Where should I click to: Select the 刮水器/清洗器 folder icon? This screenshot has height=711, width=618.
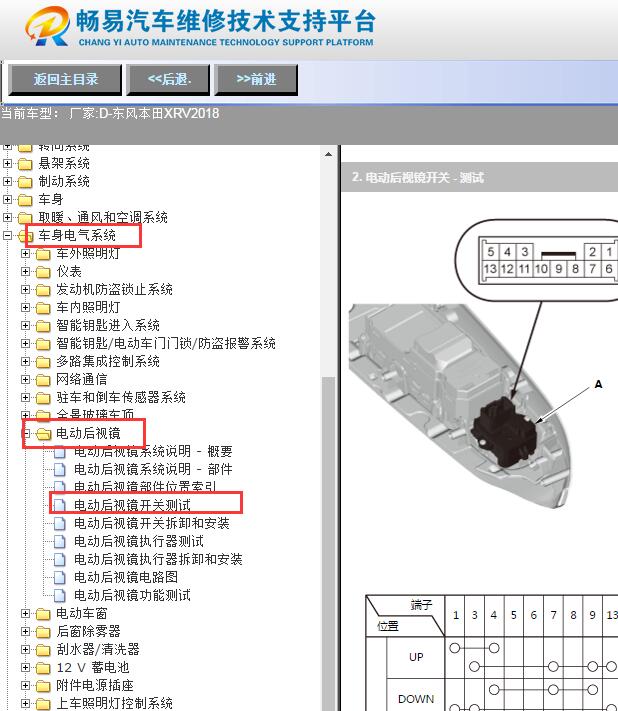[x=43, y=650]
